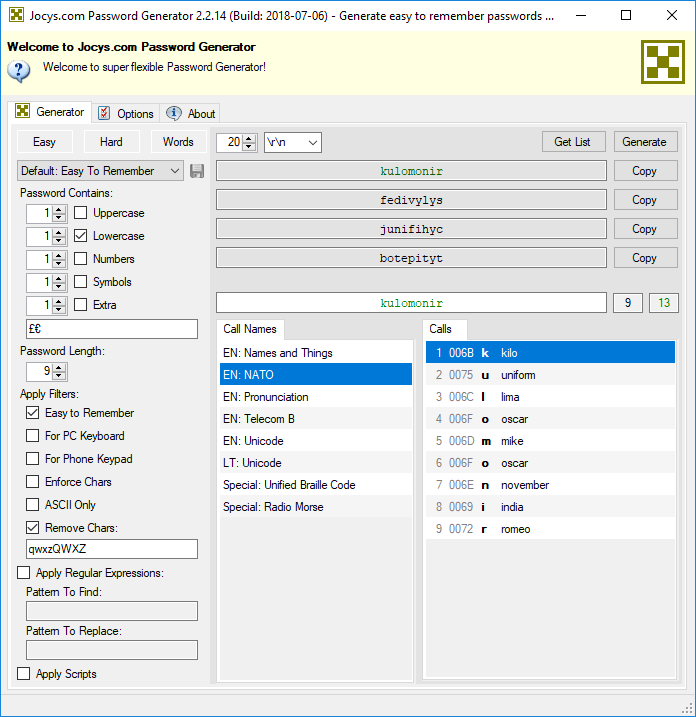Increase the Symbols minimum count
Image resolution: width=696 pixels, height=717 pixels.
[x=59, y=278]
